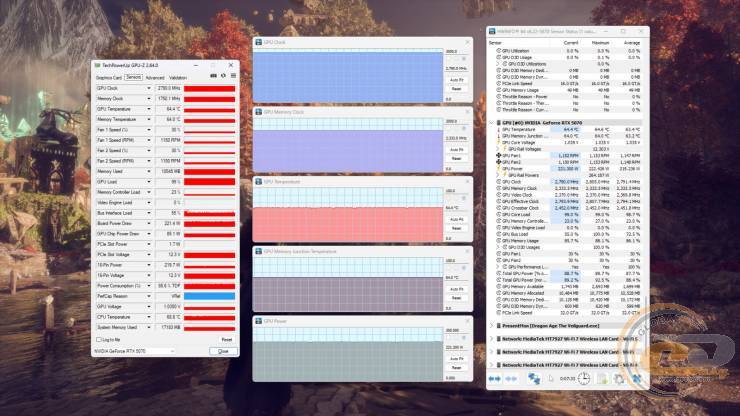Click the Average column header in HWiNFO
This screenshot has width=740, height=416.
(x=631, y=43)
